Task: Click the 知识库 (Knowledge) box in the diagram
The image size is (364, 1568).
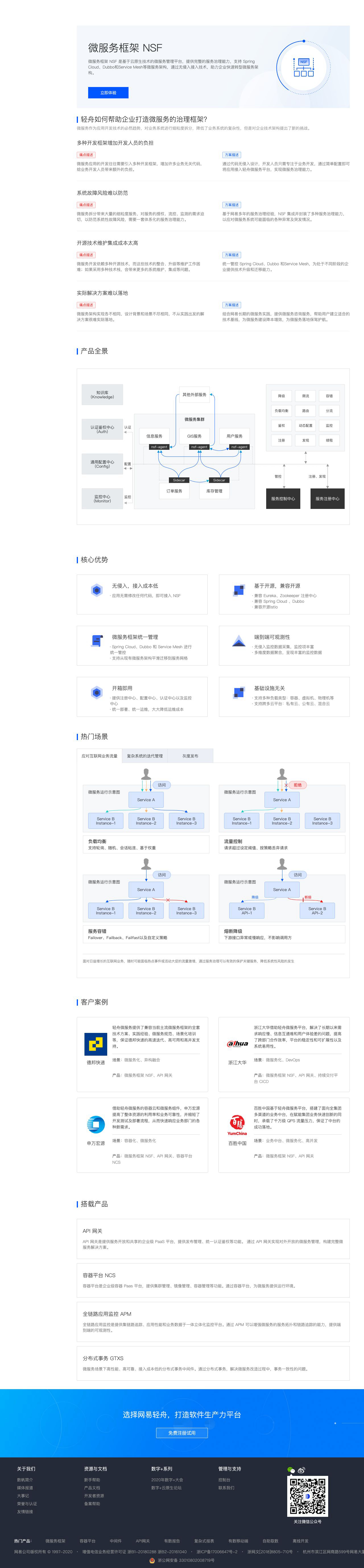Action: coord(102,394)
